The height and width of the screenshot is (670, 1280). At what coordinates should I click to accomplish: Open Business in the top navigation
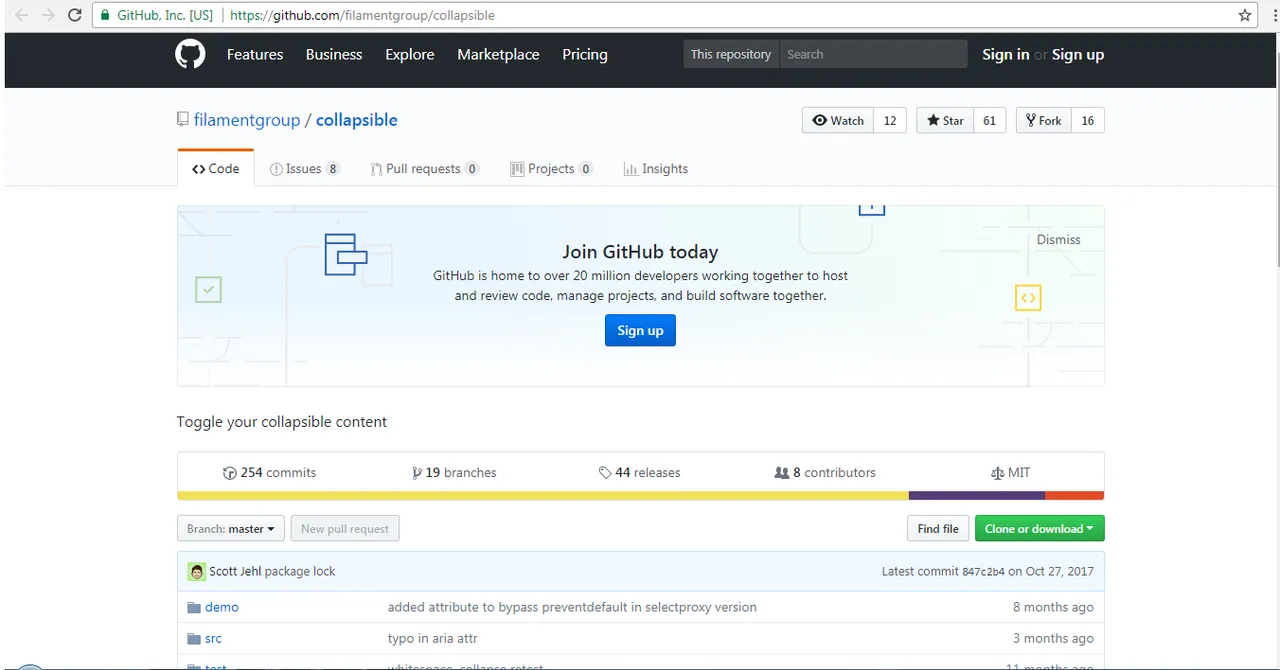pyautogui.click(x=334, y=54)
